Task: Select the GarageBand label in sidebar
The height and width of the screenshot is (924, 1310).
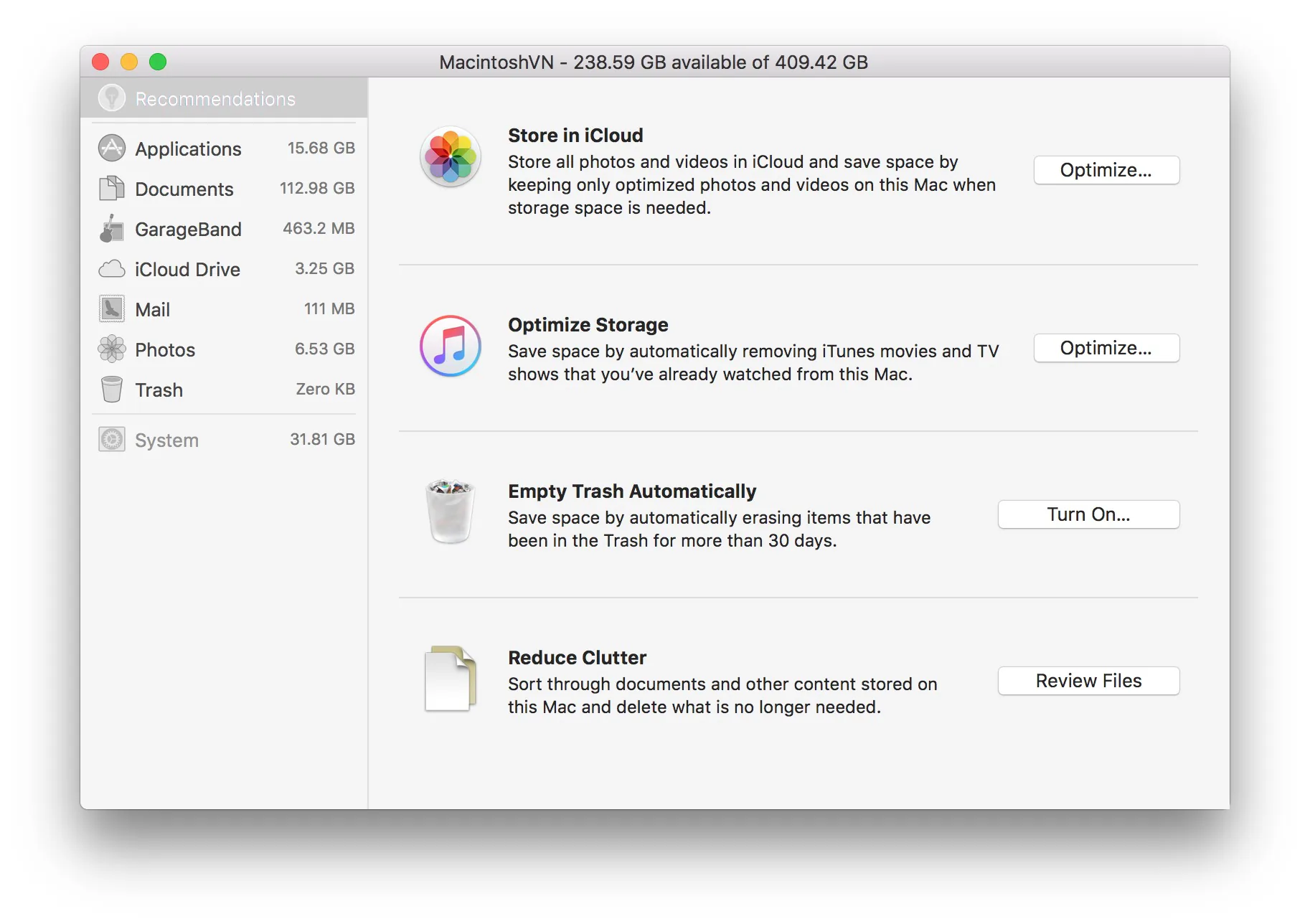Action: 188,229
